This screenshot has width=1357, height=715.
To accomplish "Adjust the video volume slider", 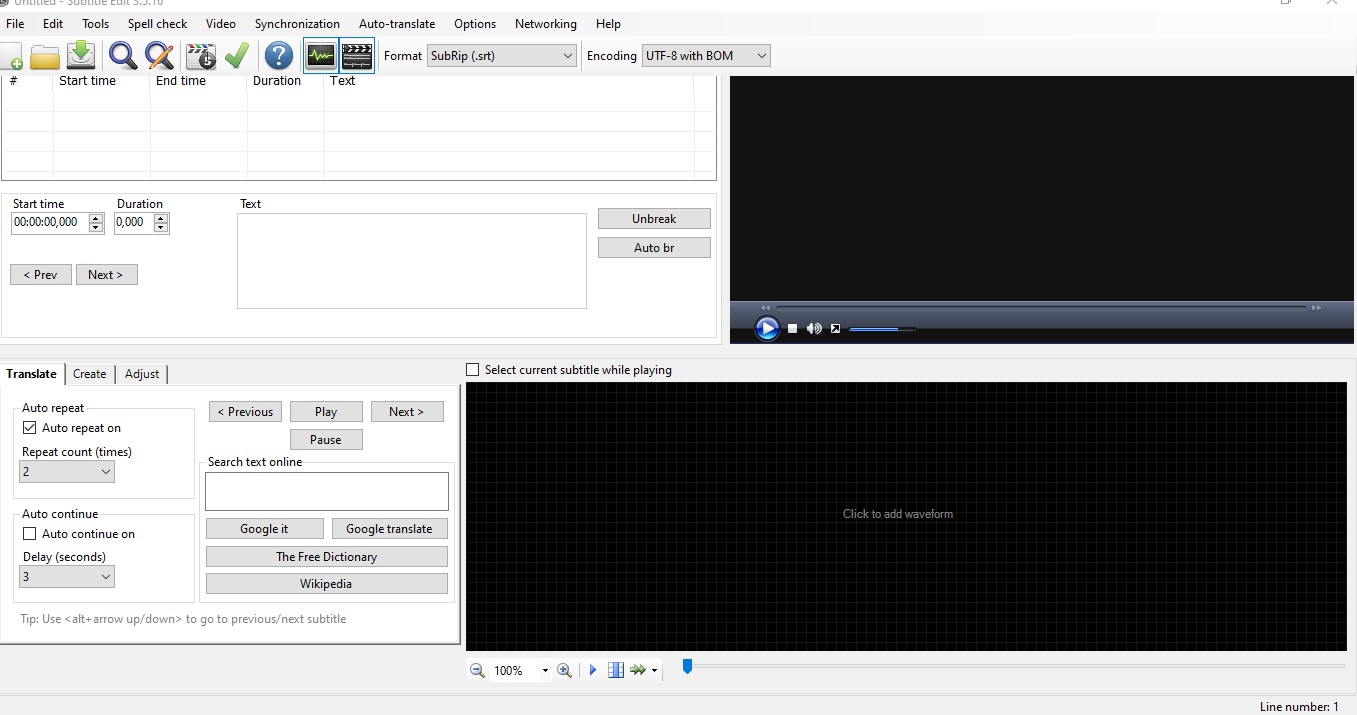I will (x=881, y=328).
